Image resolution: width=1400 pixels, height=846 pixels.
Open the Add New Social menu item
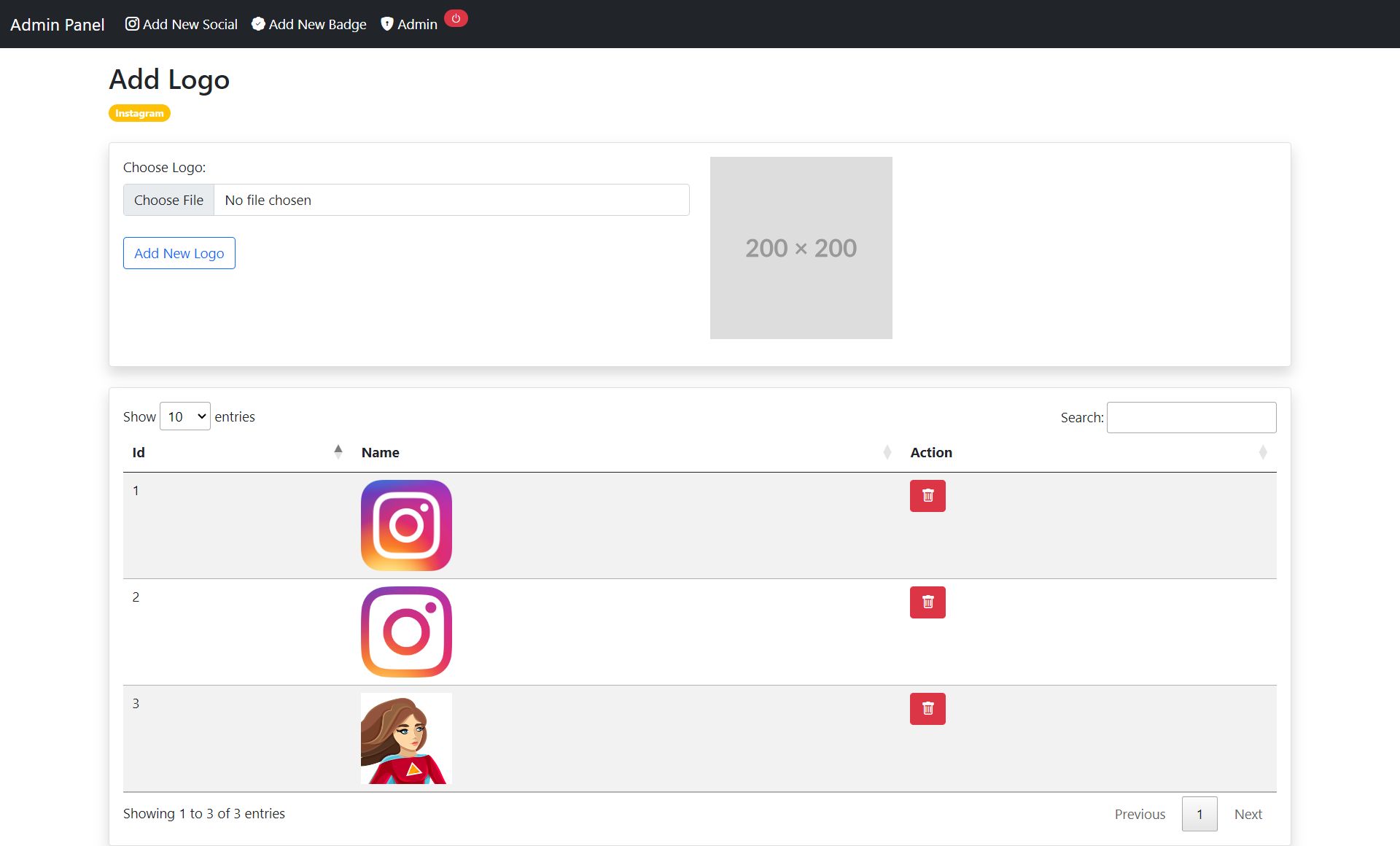(x=182, y=24)
